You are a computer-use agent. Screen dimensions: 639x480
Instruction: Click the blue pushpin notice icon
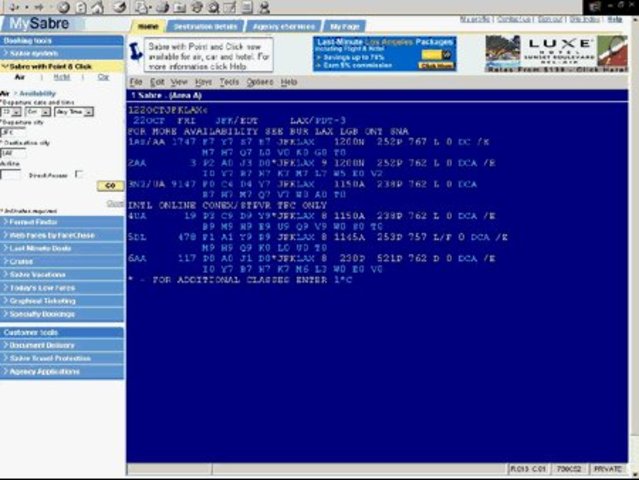click(135, 52)
